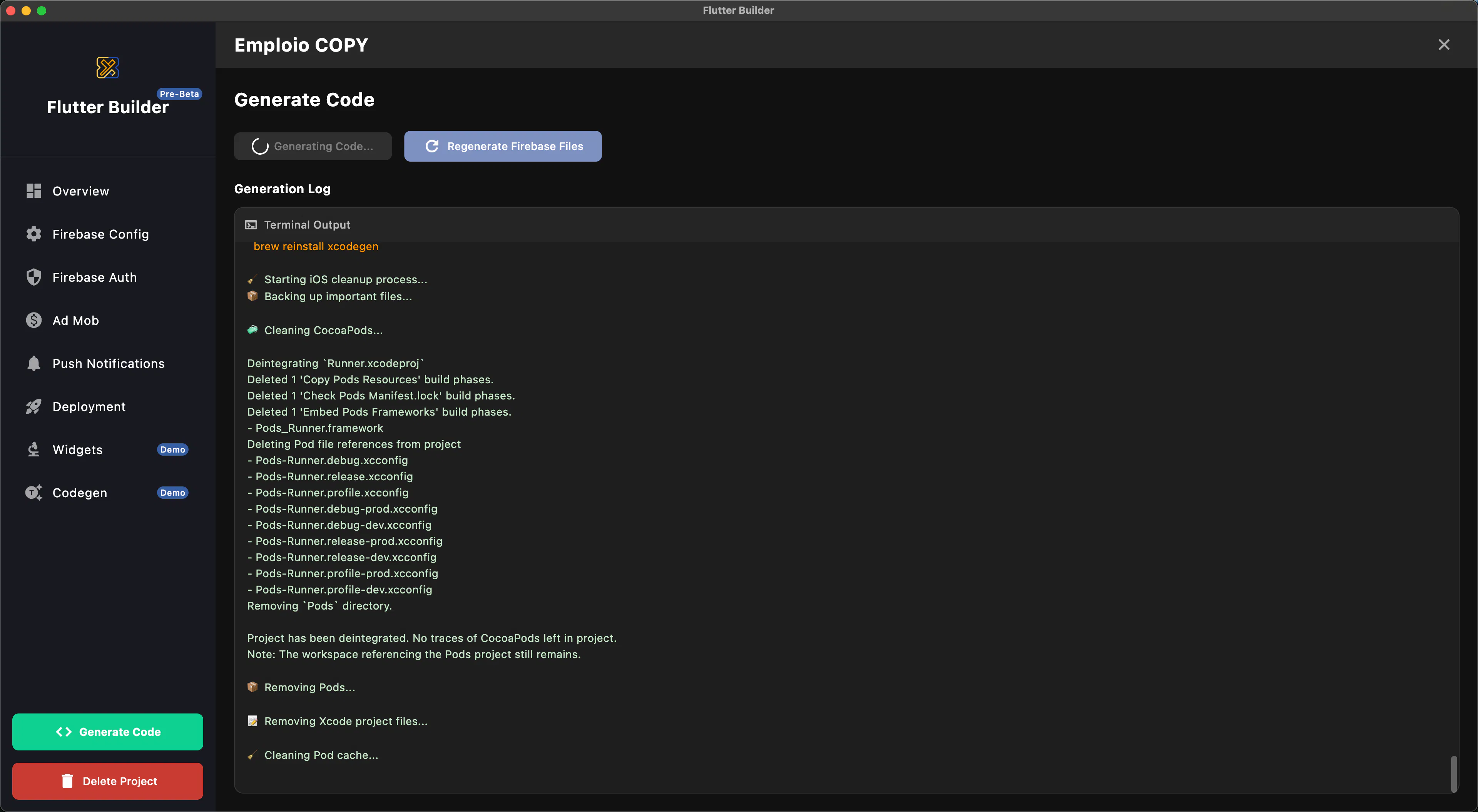Click the Firebase Auth shield icon
This screenshot has height=812, width=1478.
(x=34, y=277)
